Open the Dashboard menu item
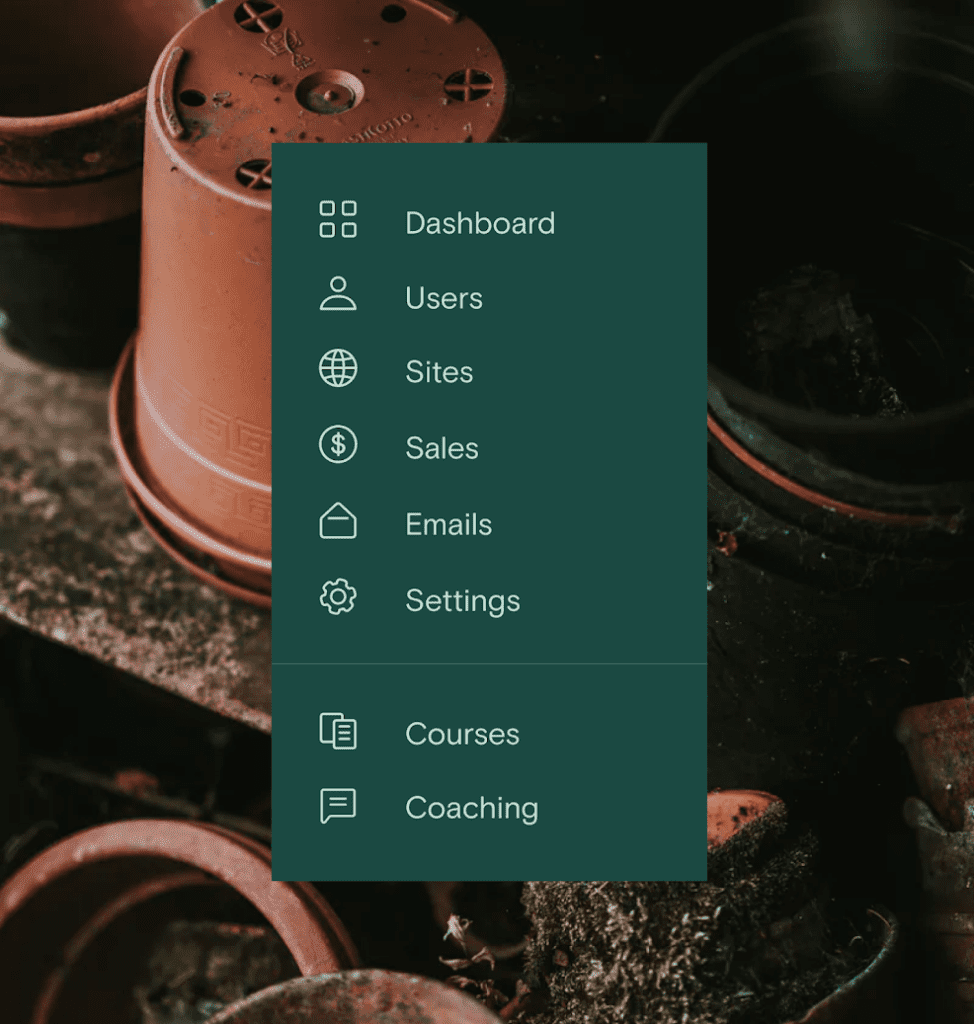 click(480, 223)
